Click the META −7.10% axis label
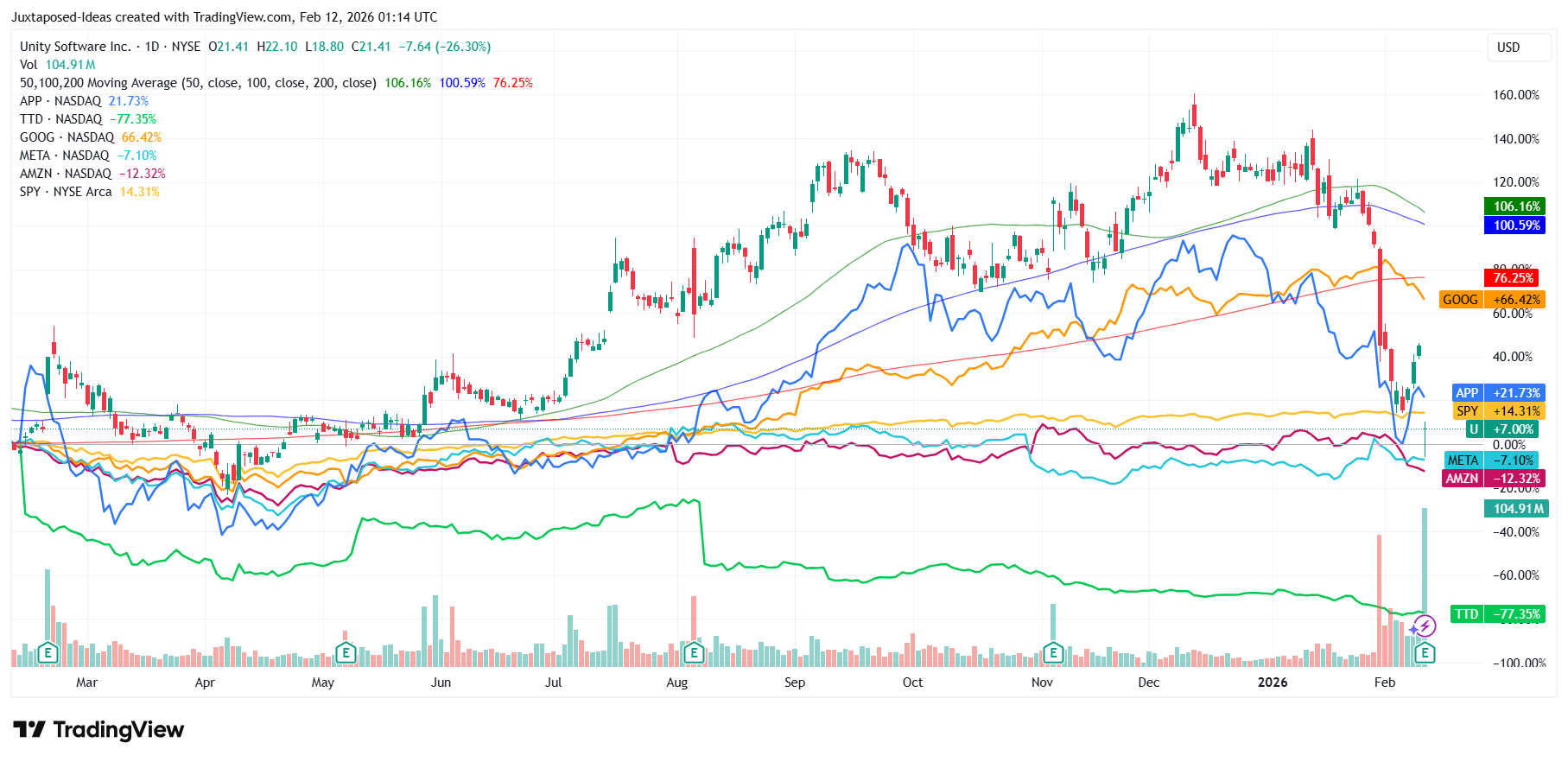Viewport: 1568px width, 762px height. 1494,460
